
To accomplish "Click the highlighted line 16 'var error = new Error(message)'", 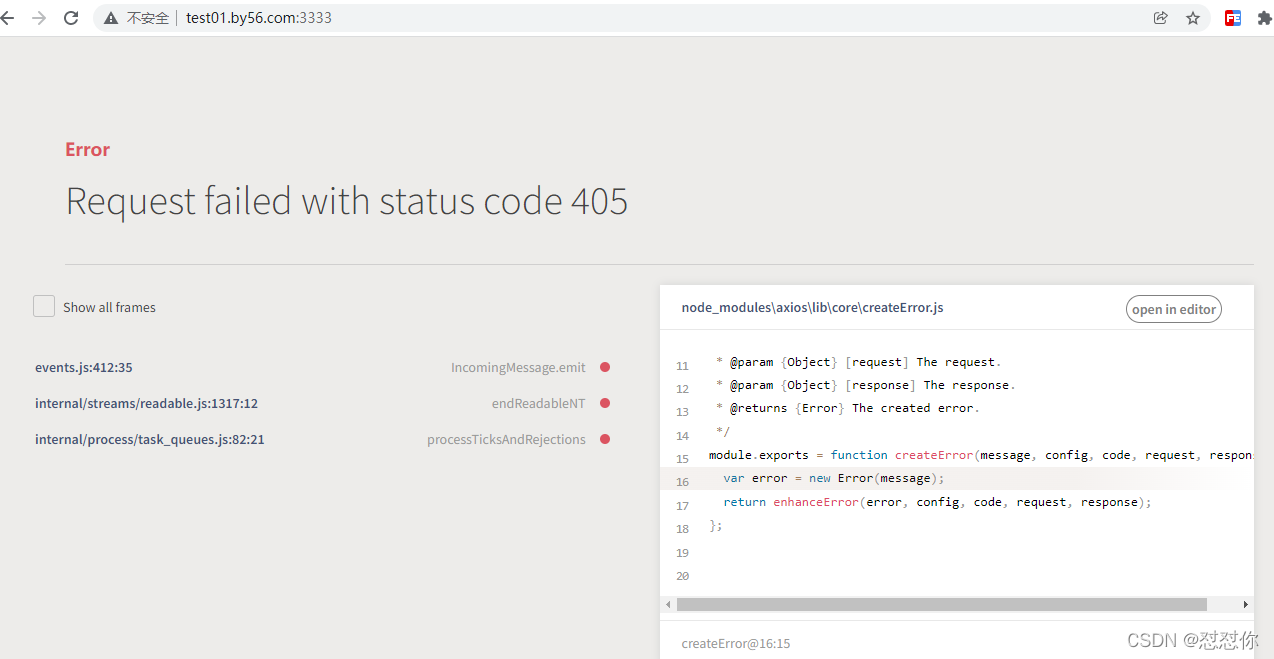I will pos(834,478).
